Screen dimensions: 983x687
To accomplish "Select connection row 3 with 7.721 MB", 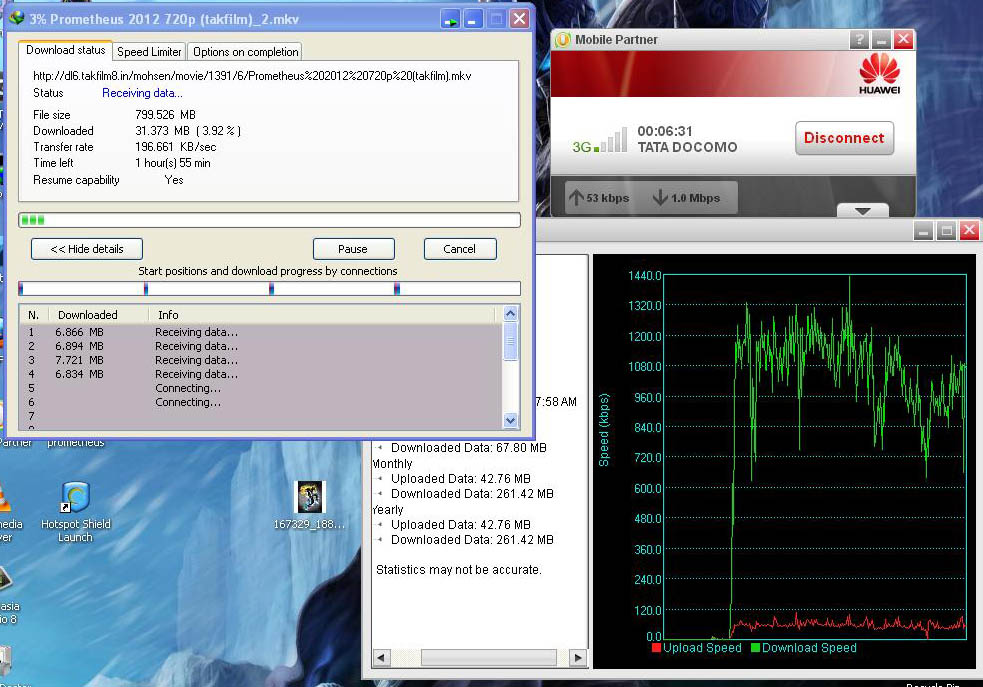I will (x=261, y=360).
